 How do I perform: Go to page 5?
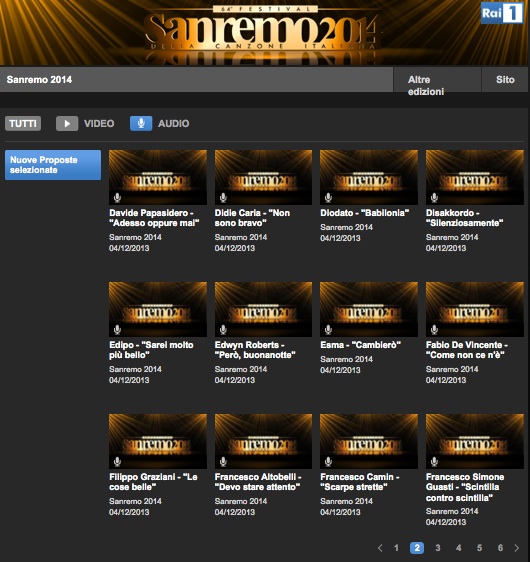479,548
